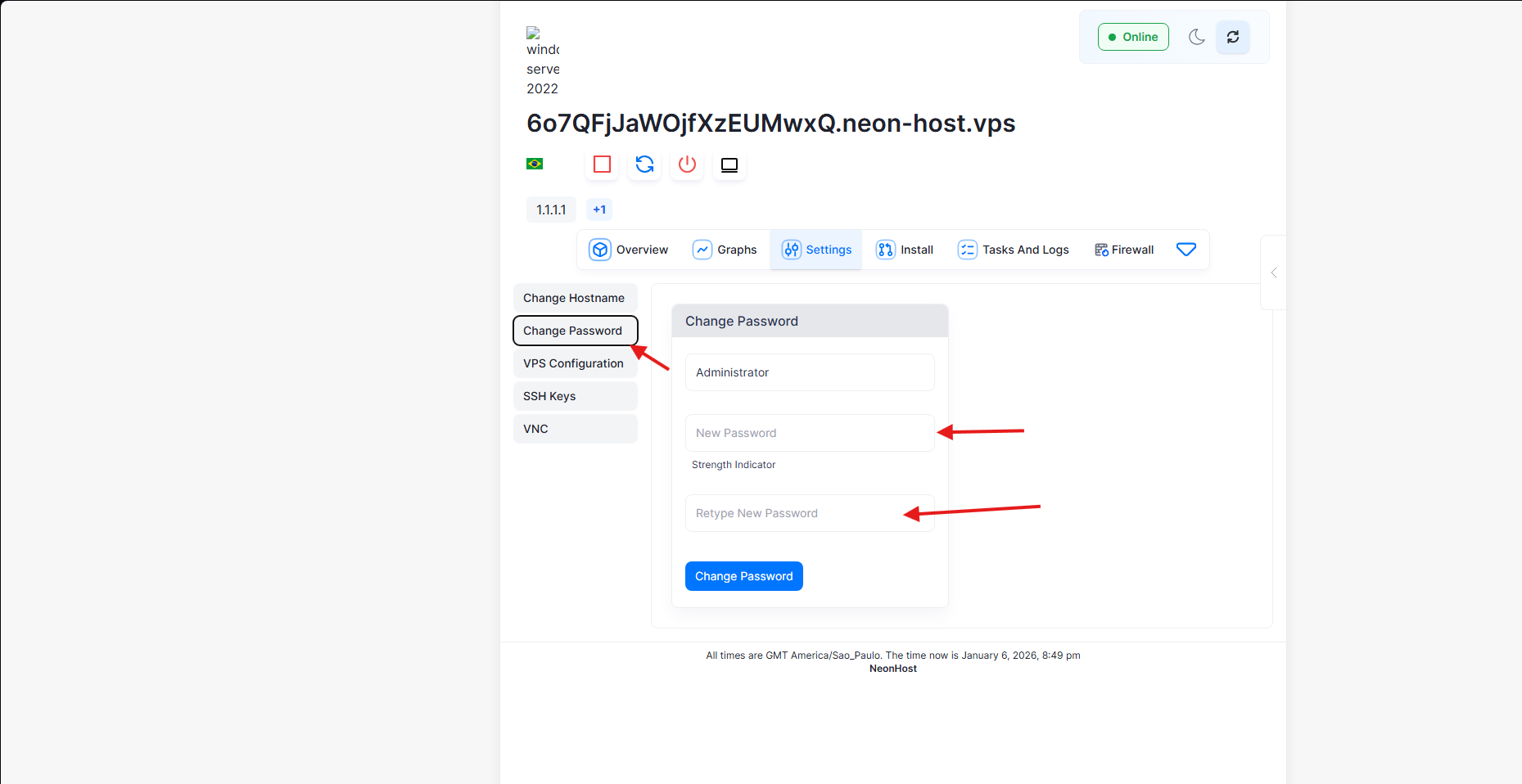Click the Firewall shield icon
This screenshot has height=784, width=1522.
tap(1101, 250)
